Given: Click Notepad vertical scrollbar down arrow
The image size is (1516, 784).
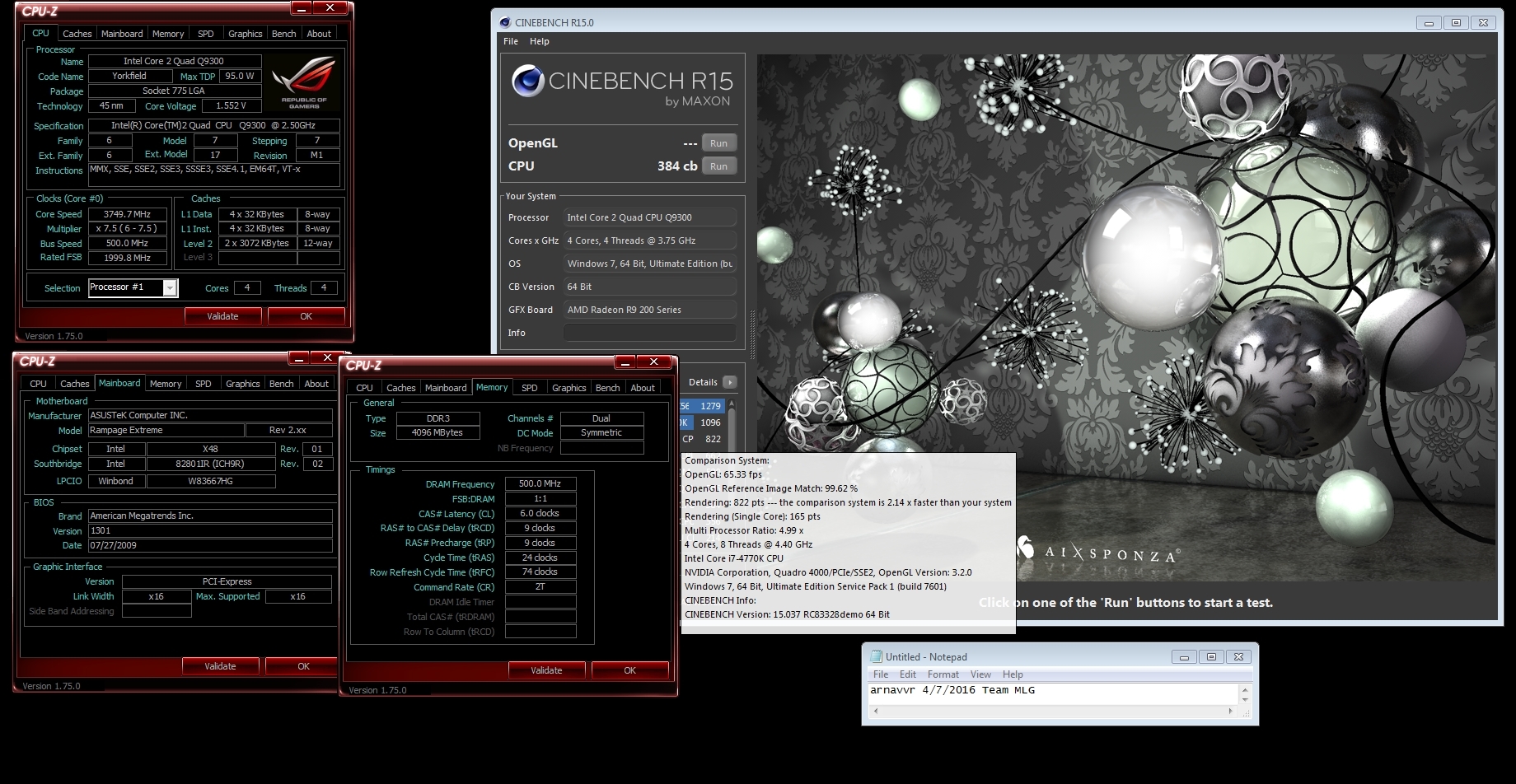Looking at the screenshot, I should click(1245, 699).
